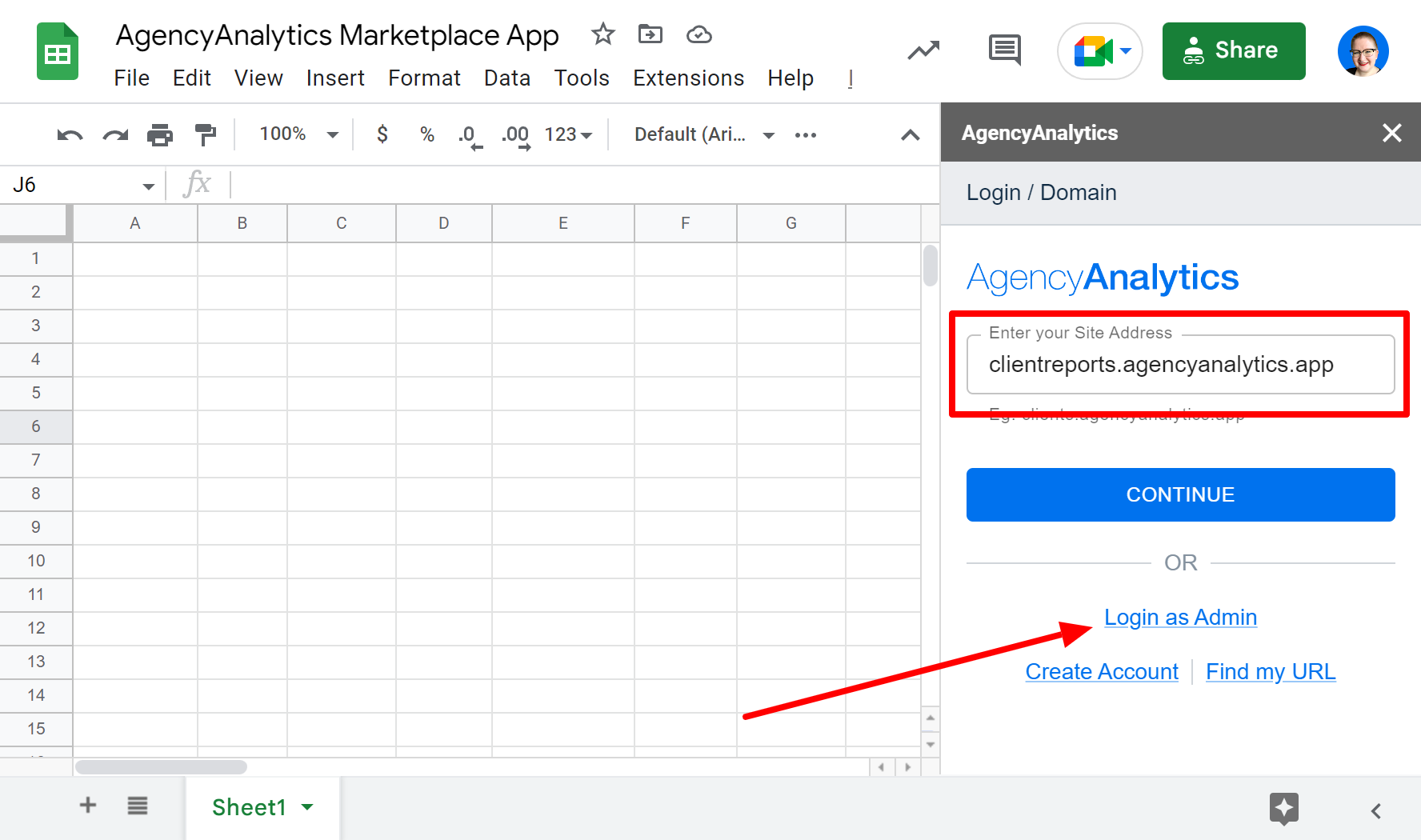Open the name box J6 dropdown
This screenshot has width=1421, height=840.
pyautogui.click(x=148, y=186)
